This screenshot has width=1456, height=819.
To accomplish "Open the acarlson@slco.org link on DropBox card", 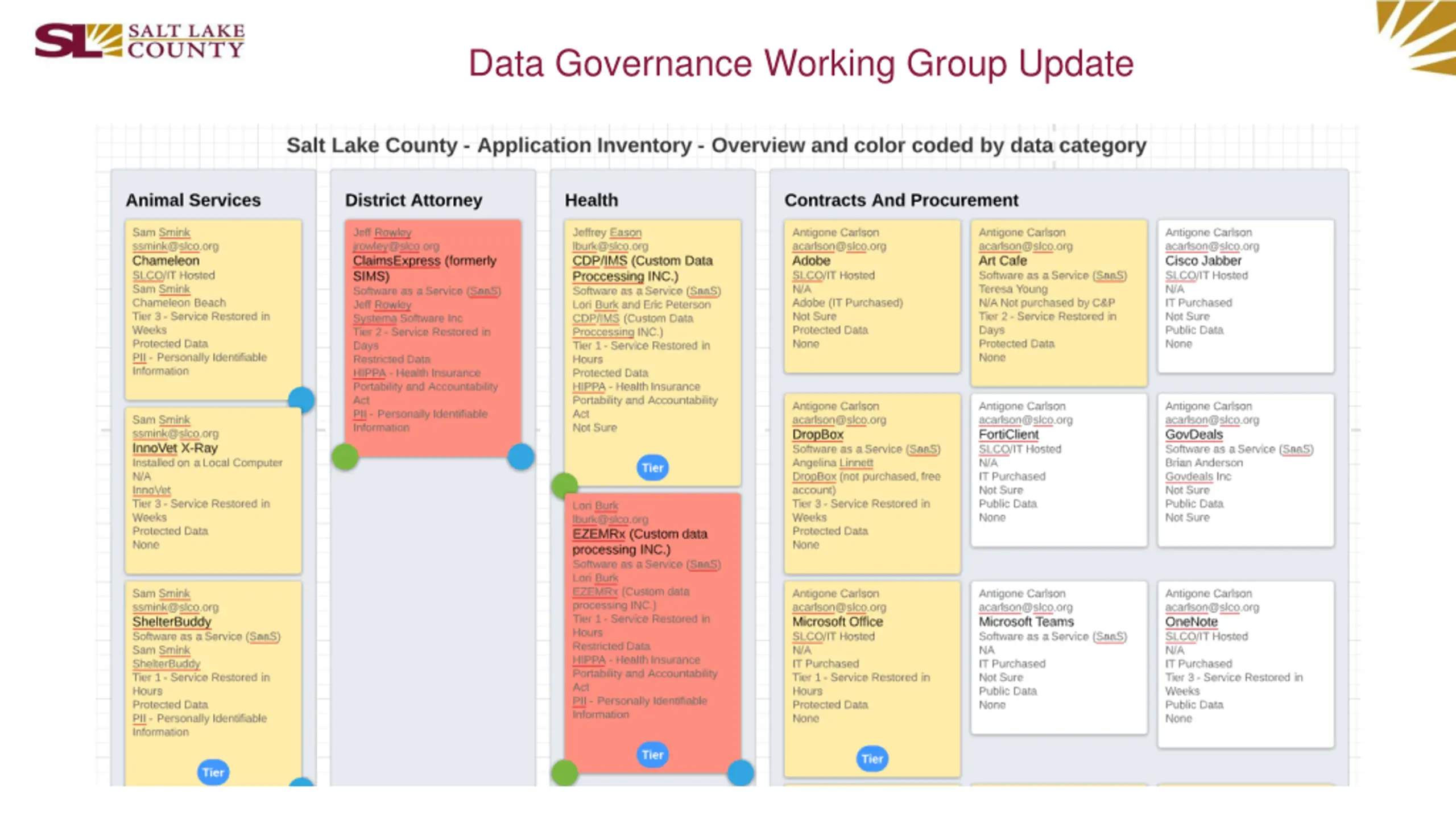I will click(839, 420).
